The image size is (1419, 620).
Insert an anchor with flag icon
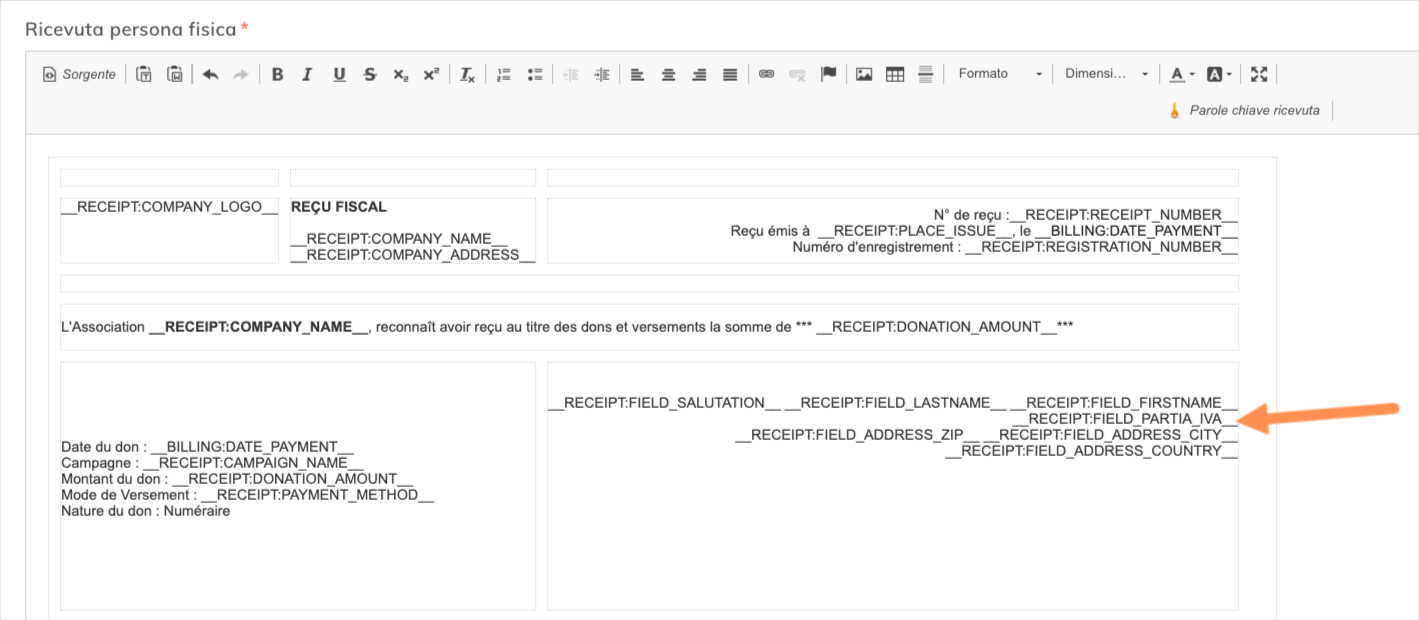(x=828, y=74)
